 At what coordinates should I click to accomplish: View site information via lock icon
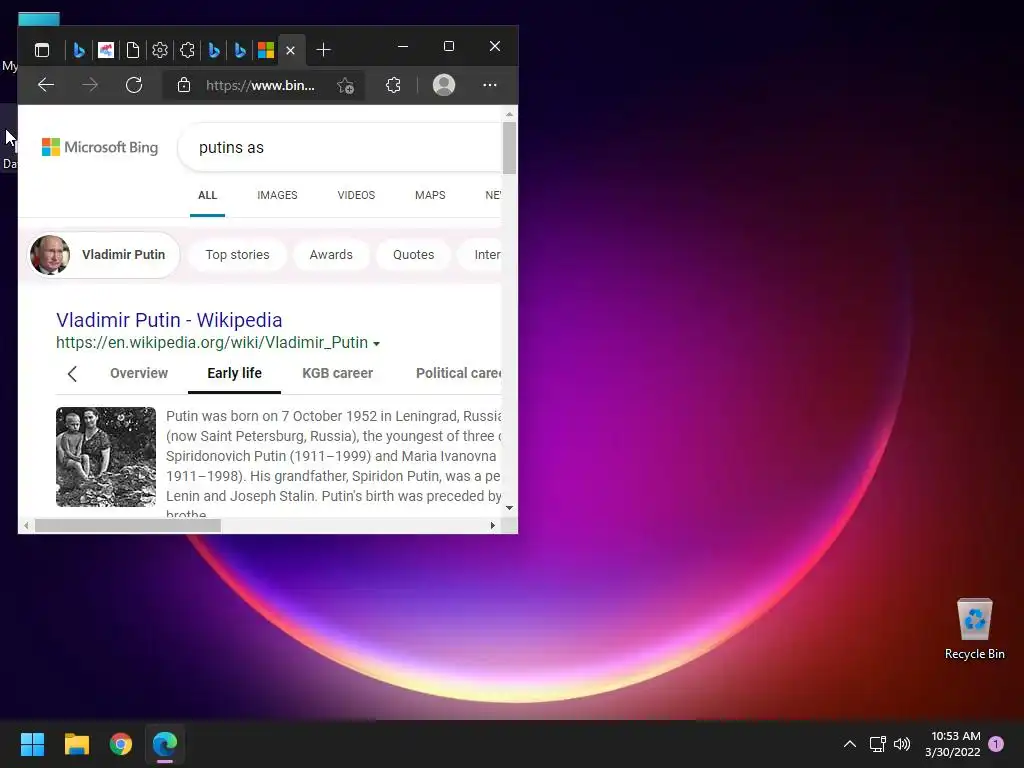tap(184, 85)
